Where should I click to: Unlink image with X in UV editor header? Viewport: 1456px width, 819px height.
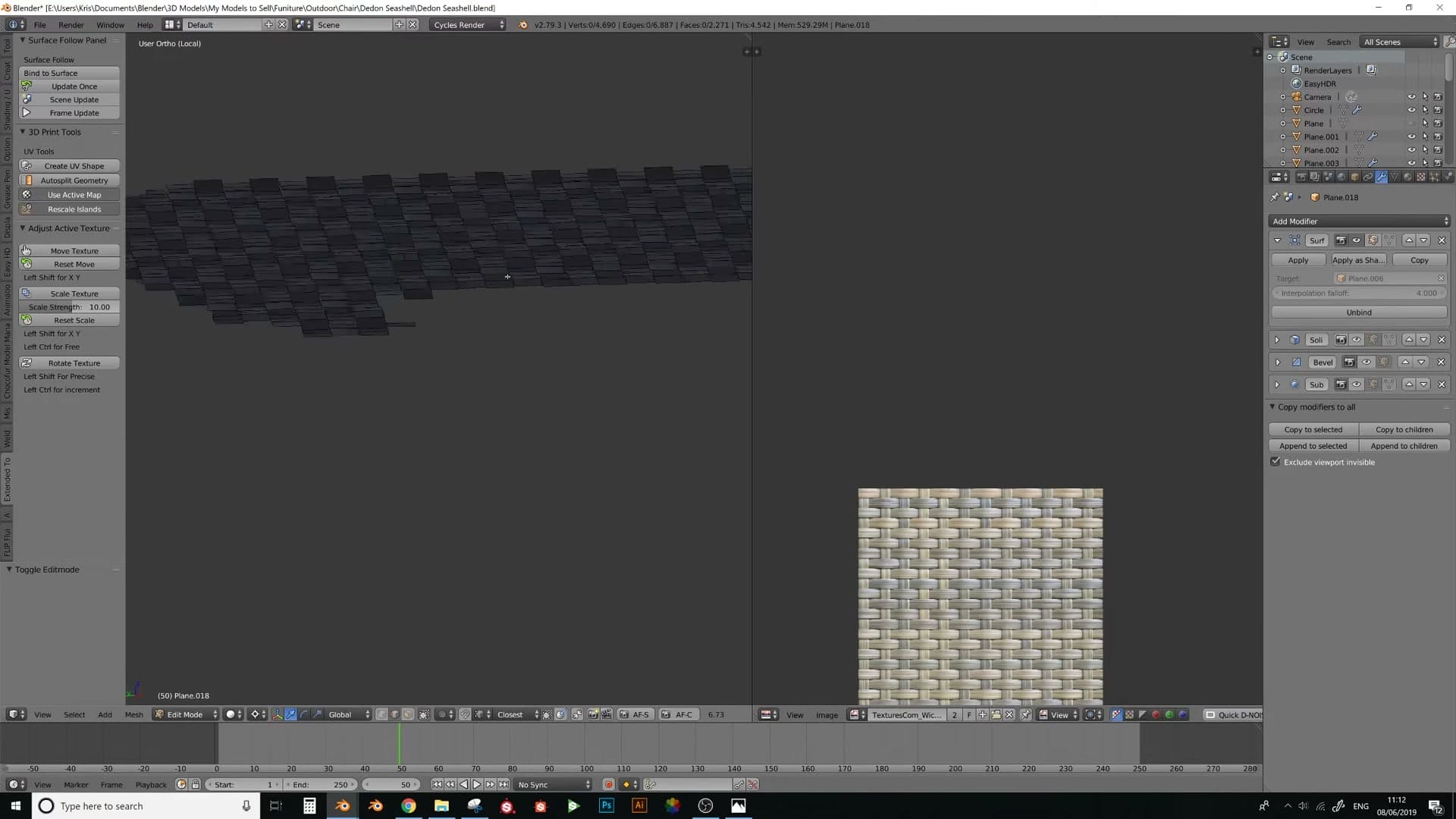[1009, 714]
